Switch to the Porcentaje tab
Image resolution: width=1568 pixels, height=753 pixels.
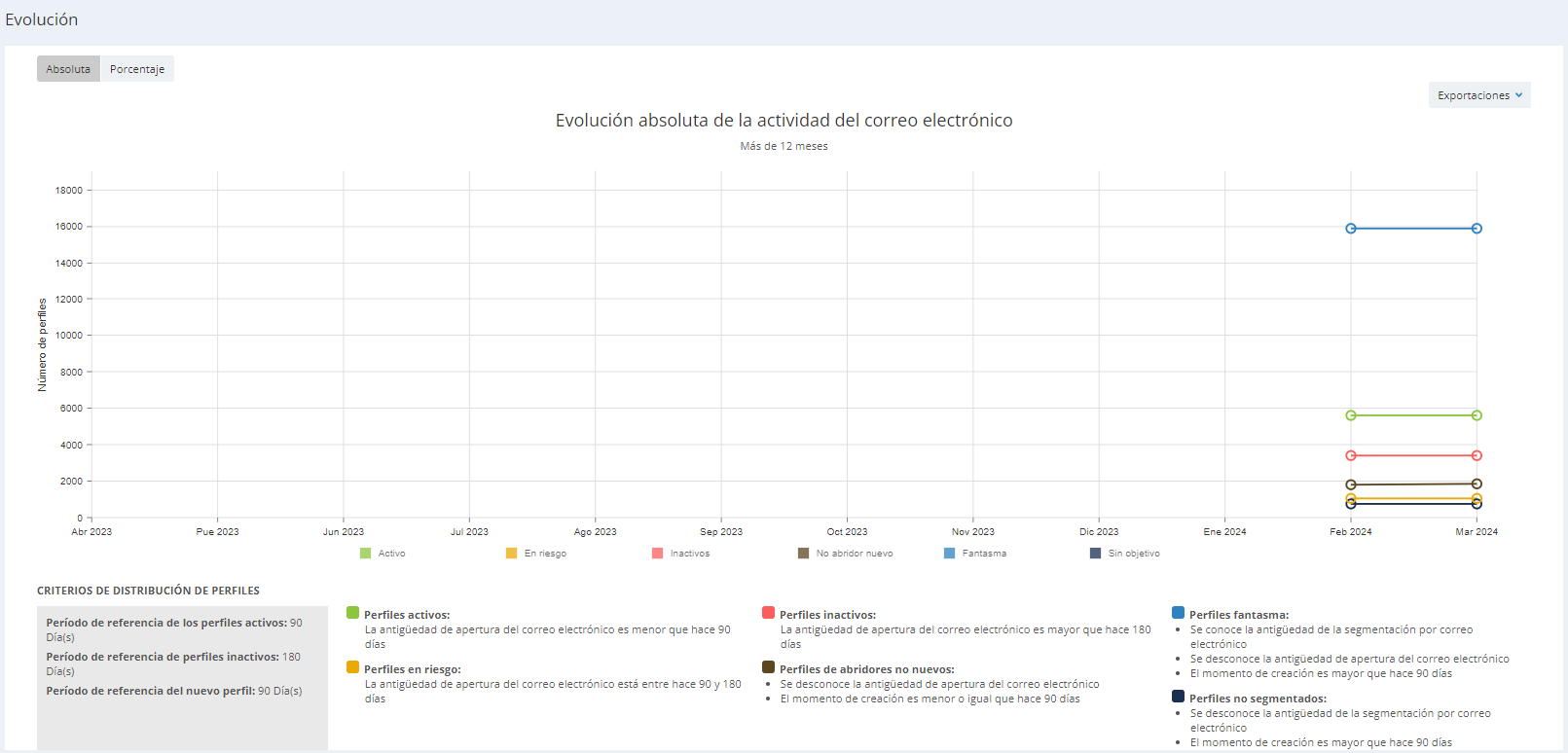pyautogui.click(x=137, y=69)
